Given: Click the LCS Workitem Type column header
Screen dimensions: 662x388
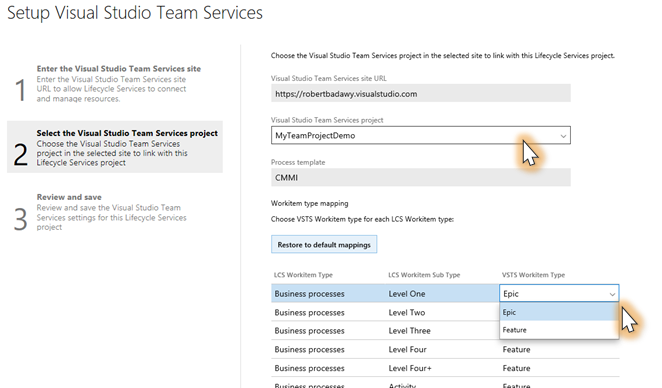Looking at the screenshot, I should [303, 275].
